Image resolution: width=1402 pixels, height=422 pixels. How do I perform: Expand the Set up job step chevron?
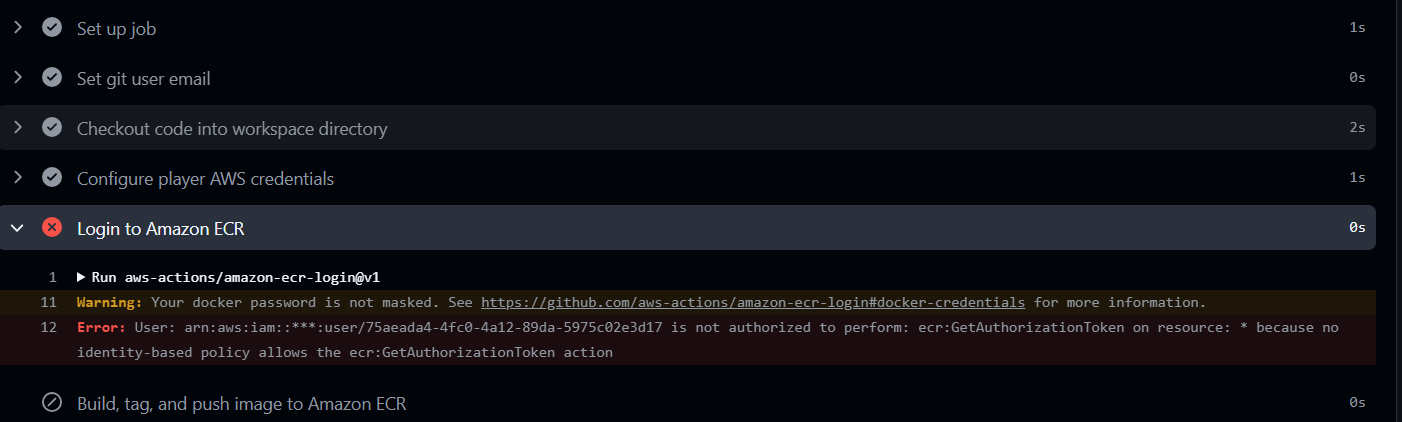17,28
